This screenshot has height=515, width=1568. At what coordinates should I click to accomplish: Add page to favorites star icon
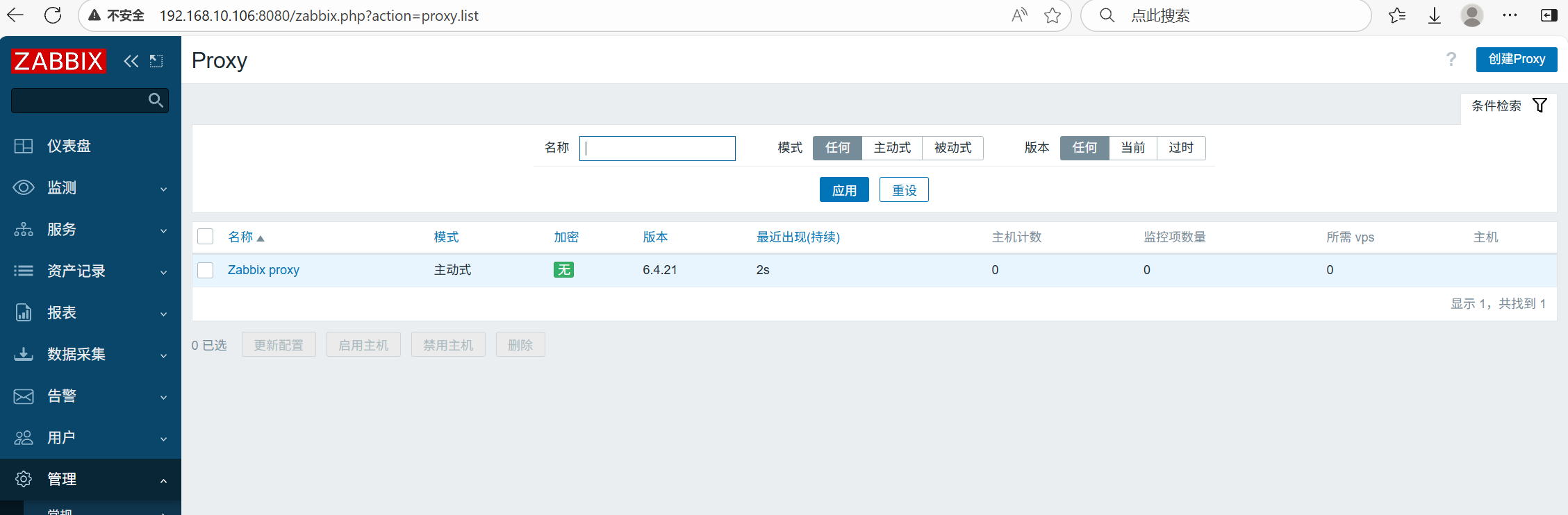click(x=1053, y=15)
